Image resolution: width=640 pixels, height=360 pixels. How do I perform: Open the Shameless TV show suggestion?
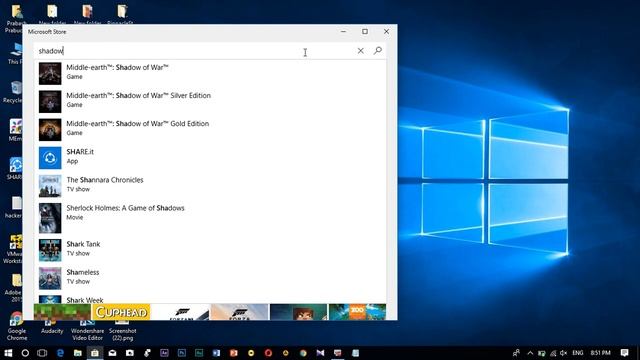(210, 278)
